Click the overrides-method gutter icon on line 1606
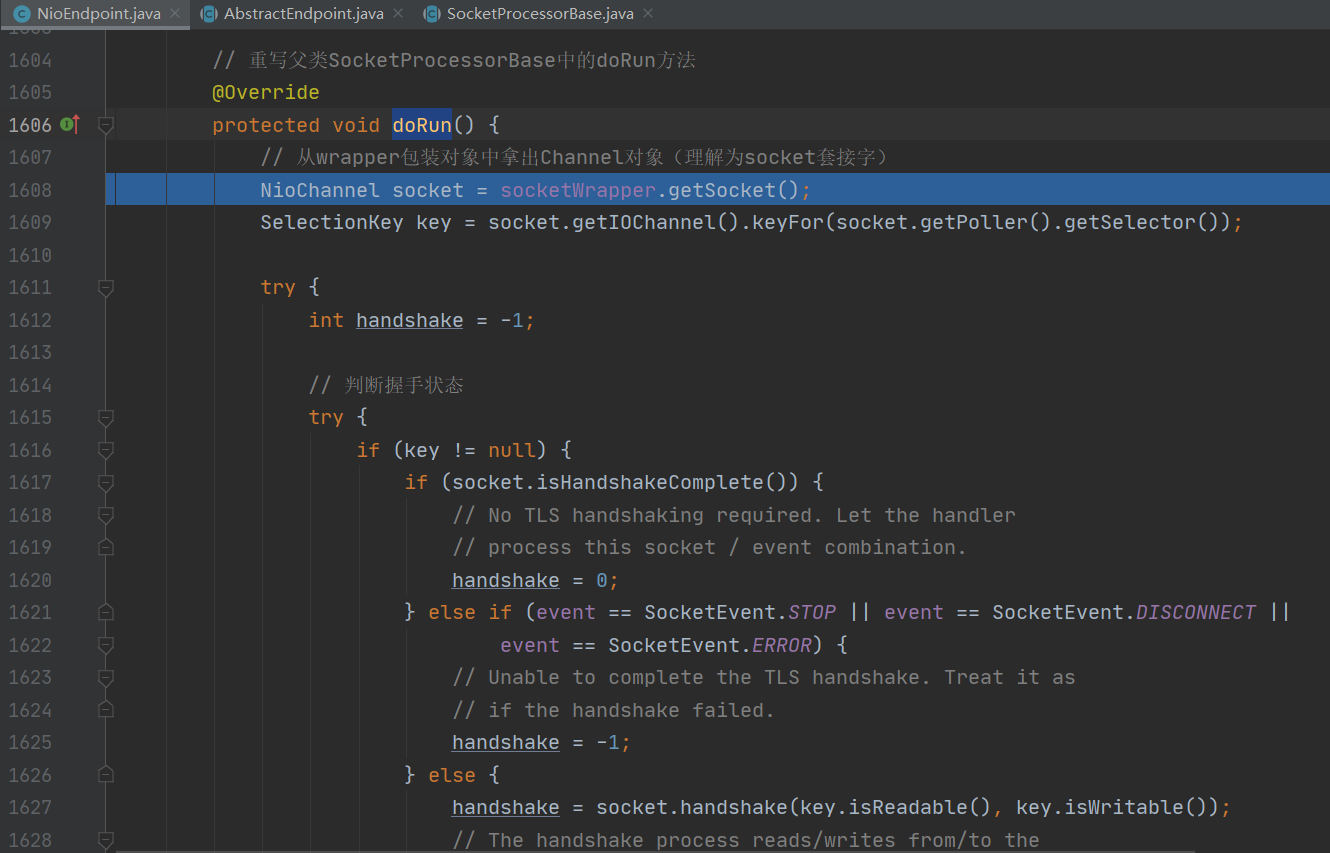The width and height of the screenshot is (1330, 853). 69,124
